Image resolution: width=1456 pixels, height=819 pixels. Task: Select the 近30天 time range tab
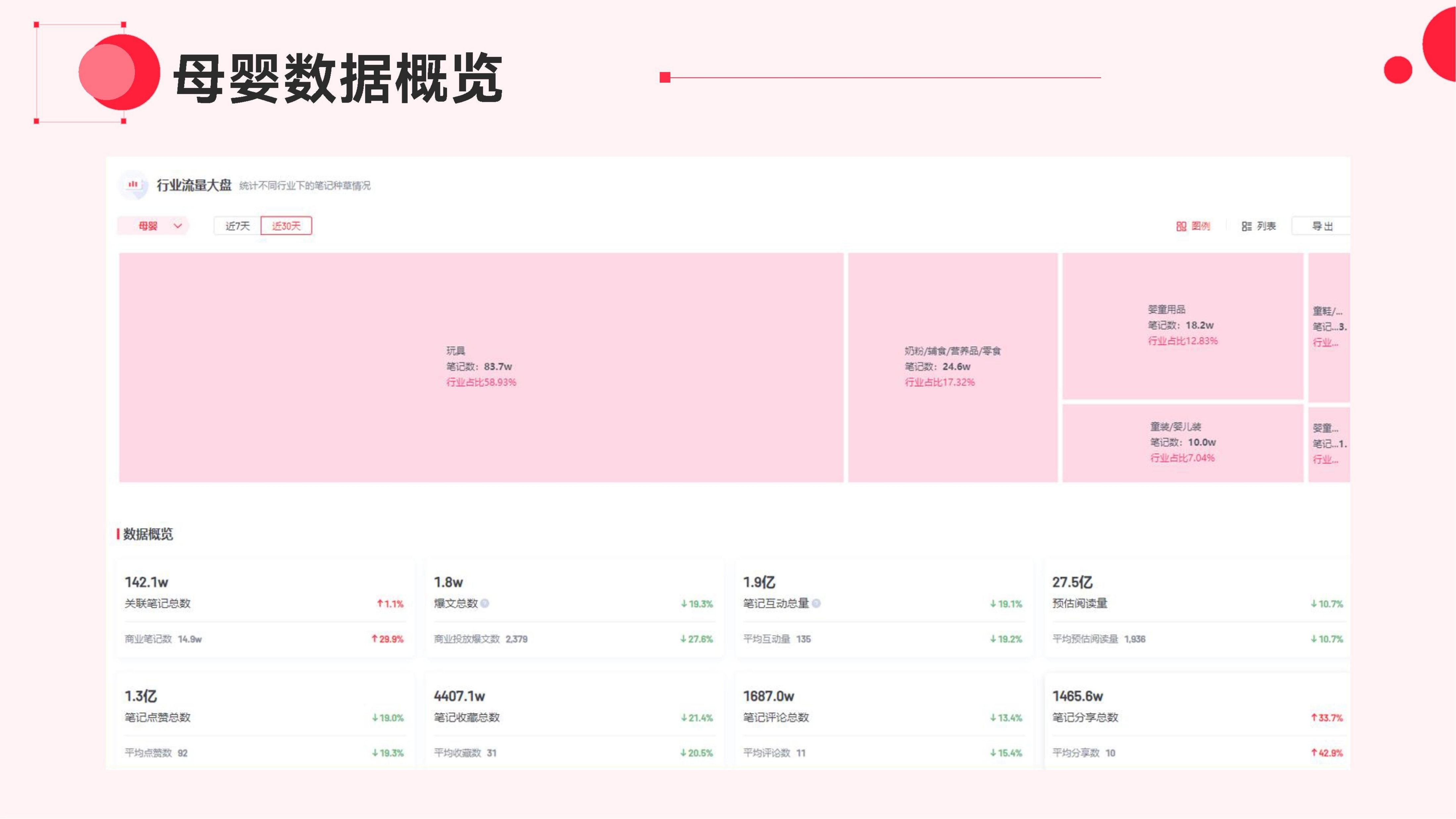coord(286,226)
